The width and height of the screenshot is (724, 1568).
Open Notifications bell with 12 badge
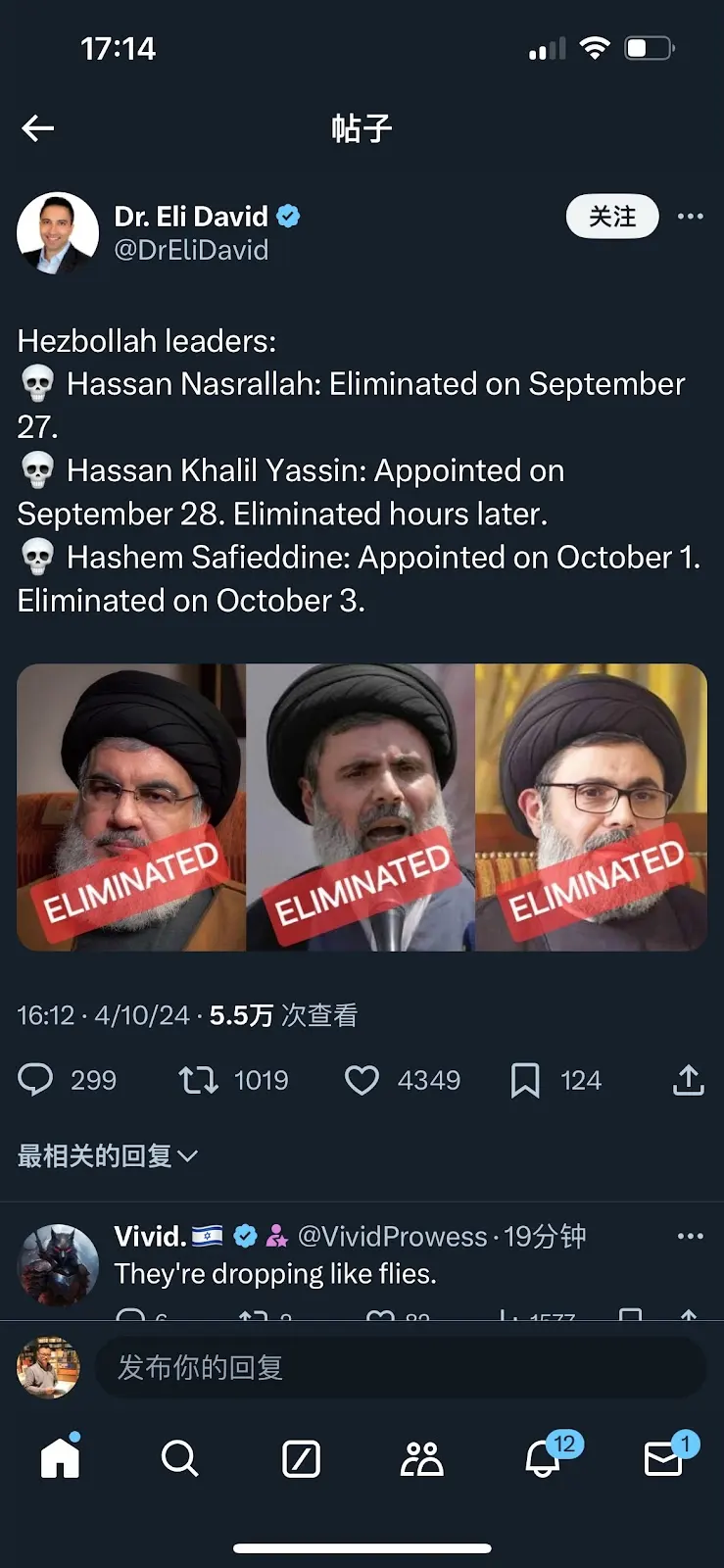[544, 1458]
